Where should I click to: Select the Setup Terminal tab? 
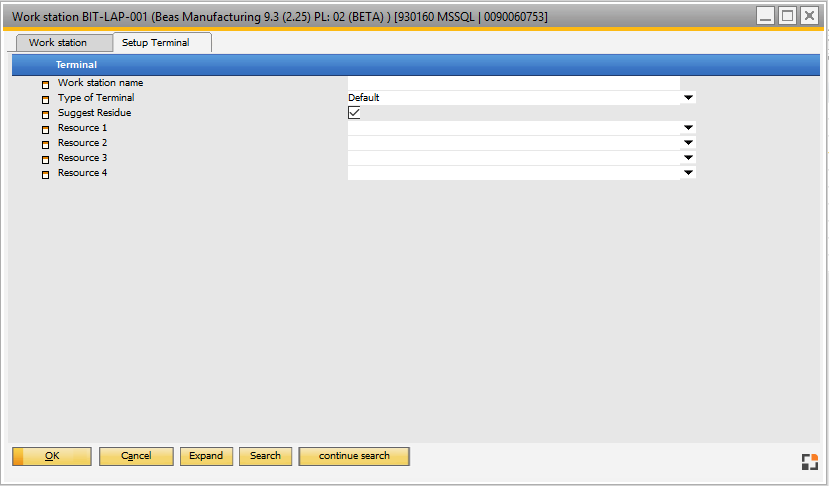coord(155,43)
